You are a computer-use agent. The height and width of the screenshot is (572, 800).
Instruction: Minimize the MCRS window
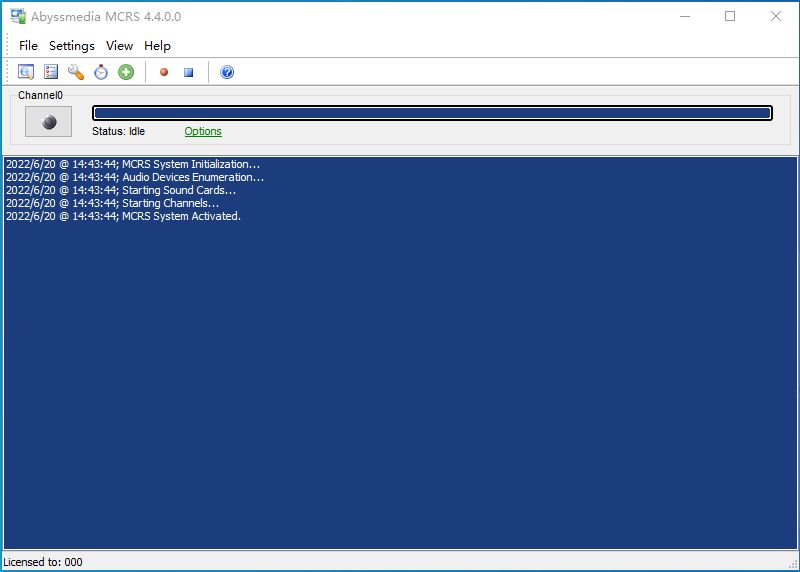(x=685, y=16)
